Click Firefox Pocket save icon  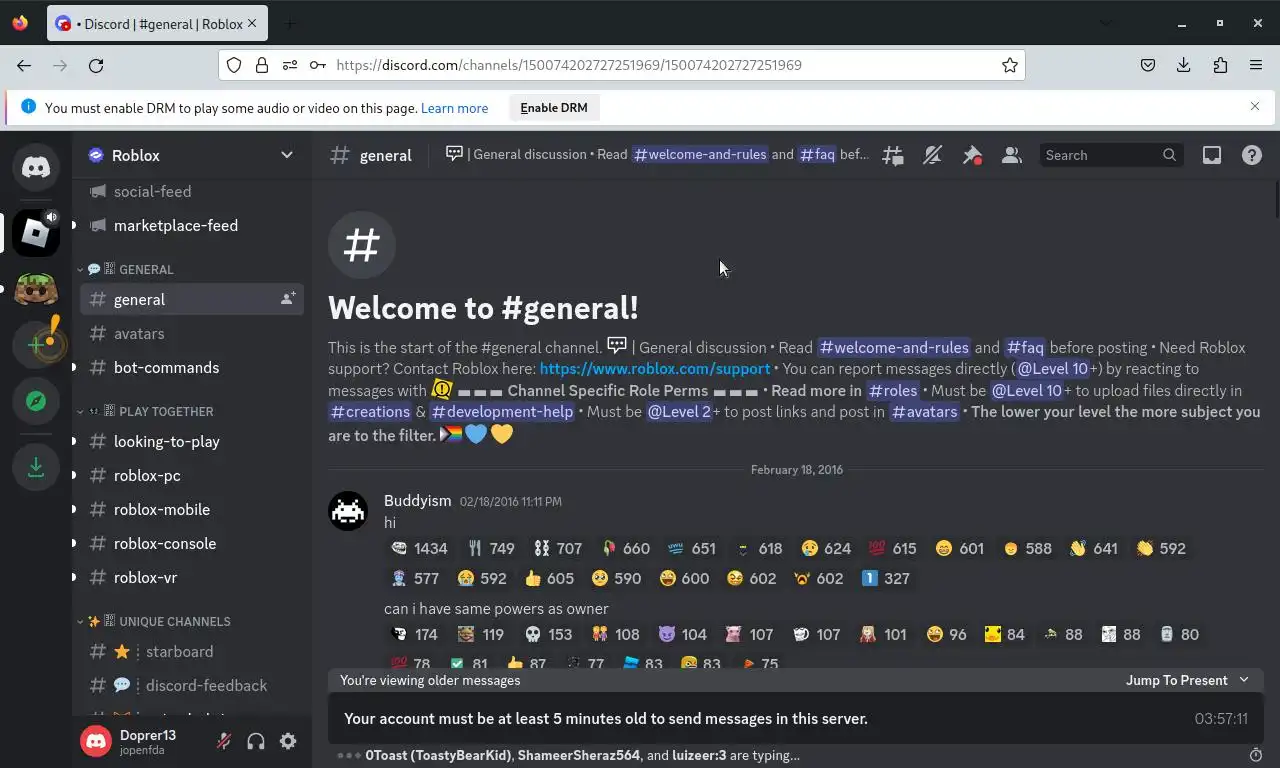click(x=1148, y=65)
